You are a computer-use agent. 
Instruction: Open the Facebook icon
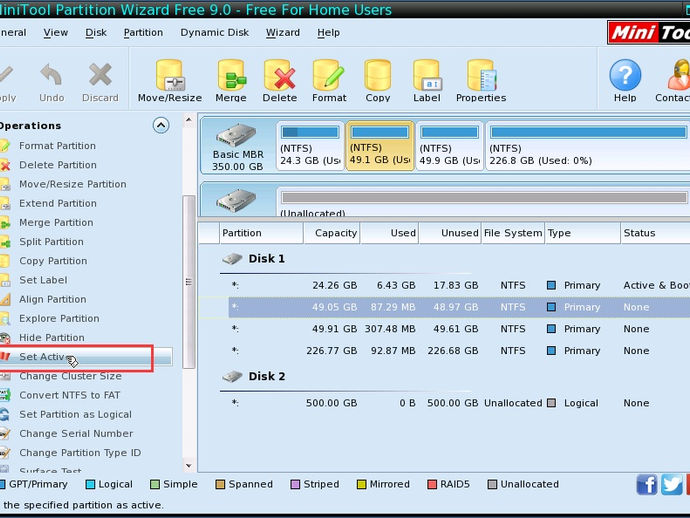(x=646, y=485)
